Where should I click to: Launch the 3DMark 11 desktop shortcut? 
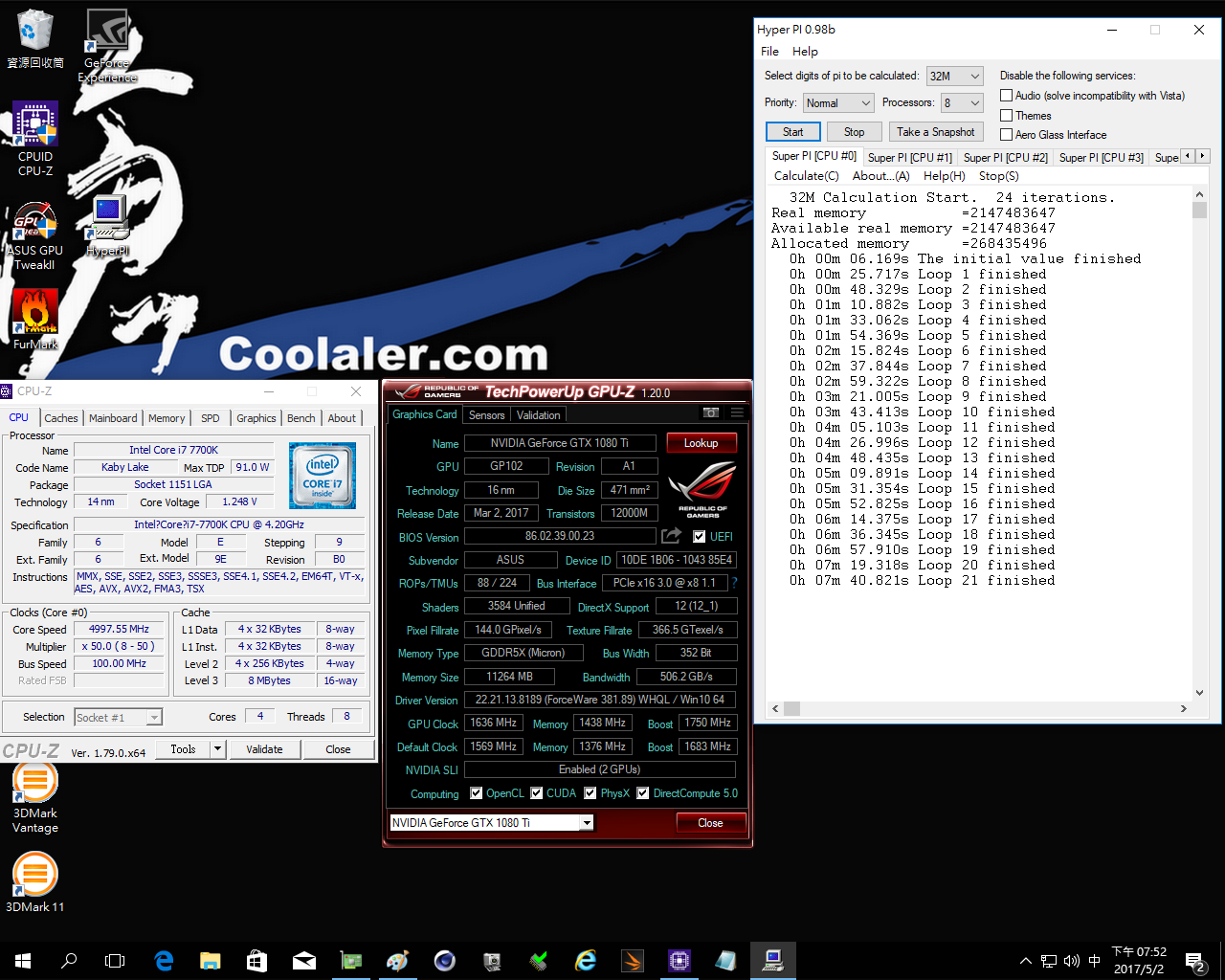tap(35, 882)
